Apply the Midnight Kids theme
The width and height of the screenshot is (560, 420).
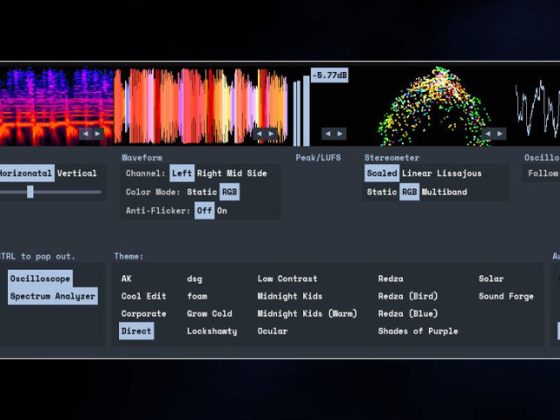(290, 296)
